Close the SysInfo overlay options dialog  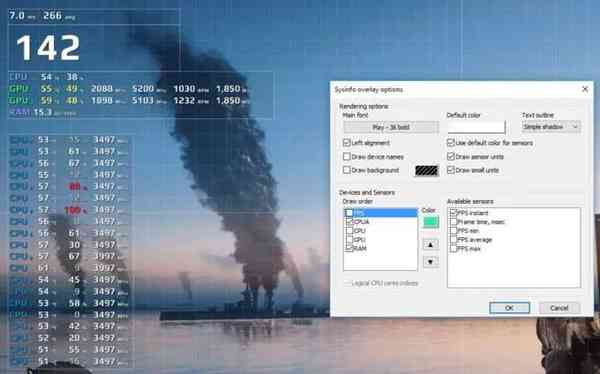[585, 89]
